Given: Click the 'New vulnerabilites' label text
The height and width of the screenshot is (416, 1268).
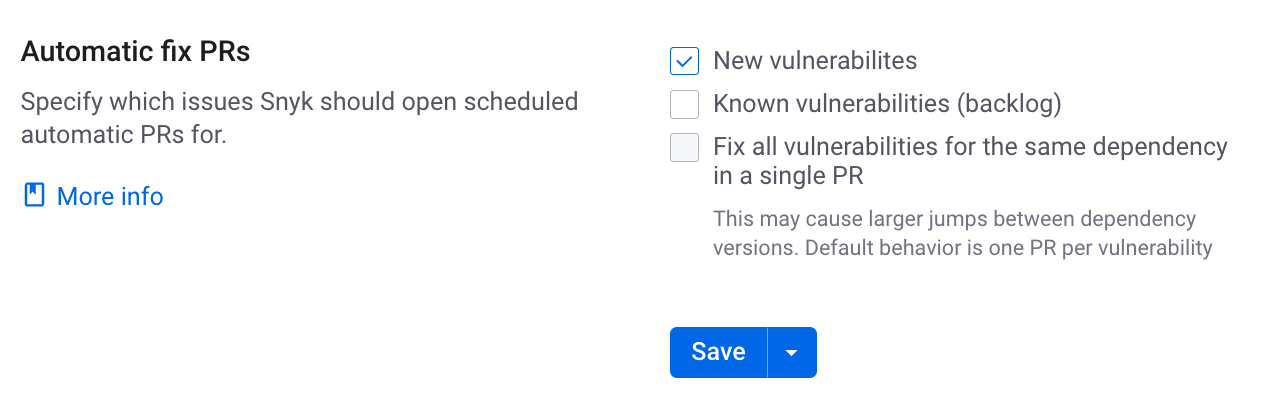Looking at the screenshot, I should 815,61.
